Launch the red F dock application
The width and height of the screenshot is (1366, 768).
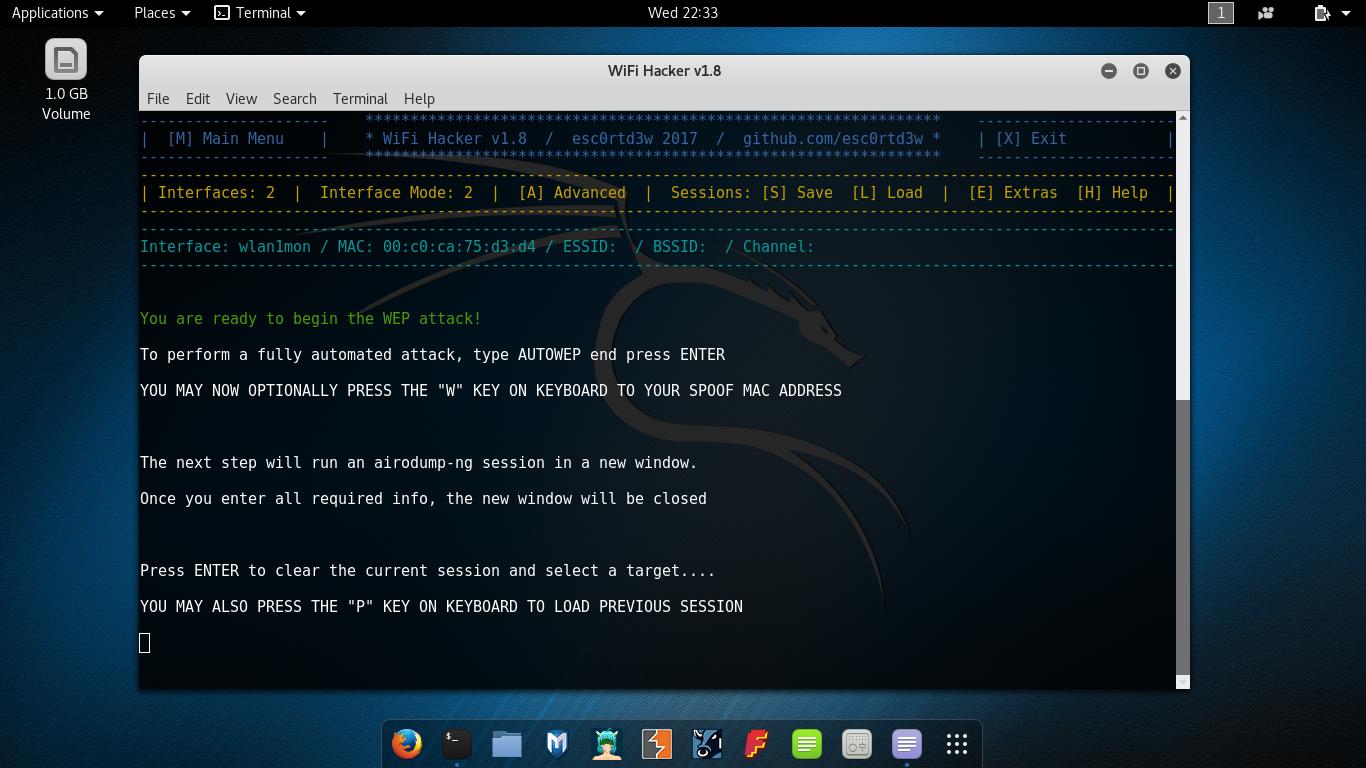coord(757,744)
